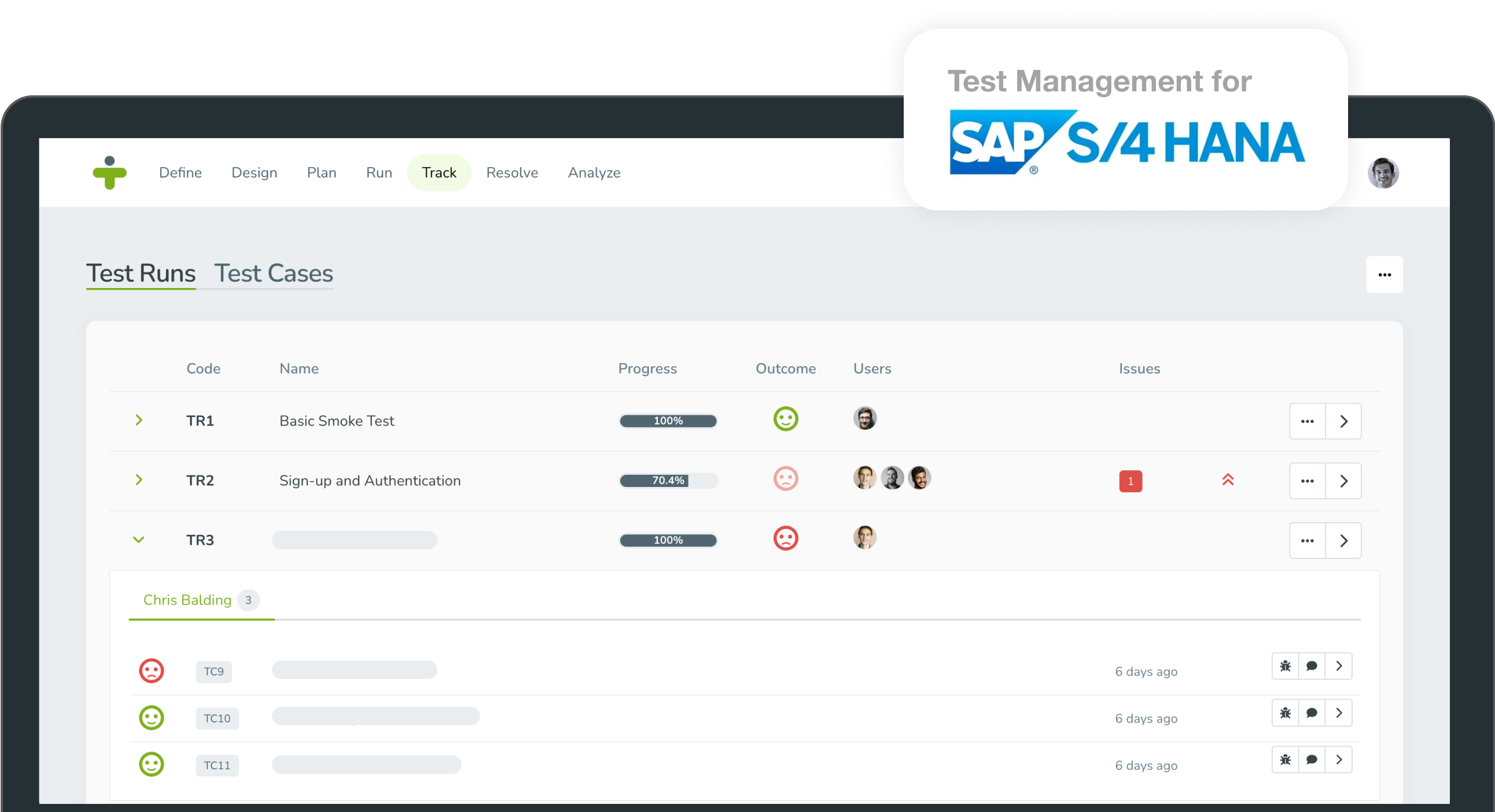Click the happy outcome icon for Basic Smoke Test
1495x812 pixels.
(x=786, y=419)
